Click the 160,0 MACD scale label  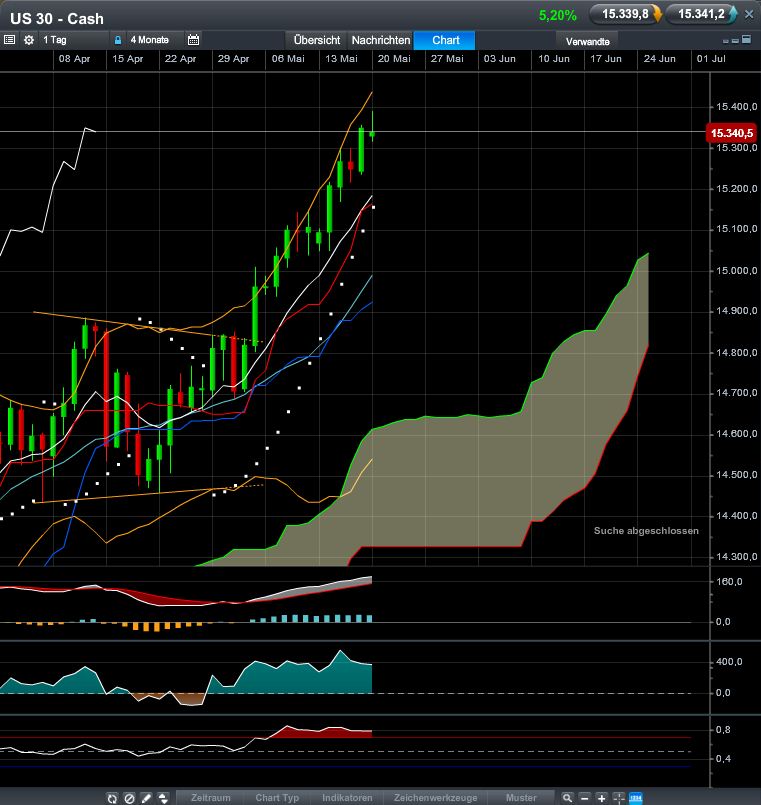(x=729, y=582)
